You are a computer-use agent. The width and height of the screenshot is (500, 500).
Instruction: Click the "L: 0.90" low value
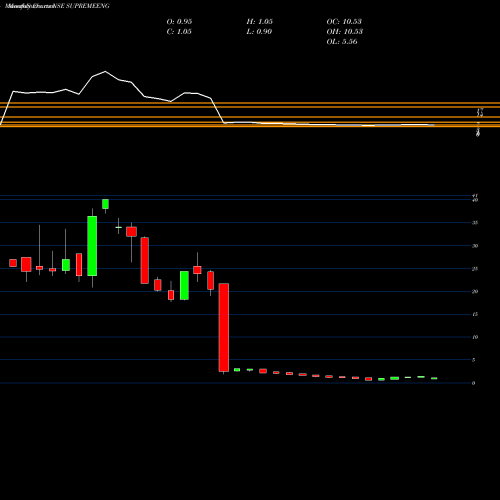coord(259,32)
